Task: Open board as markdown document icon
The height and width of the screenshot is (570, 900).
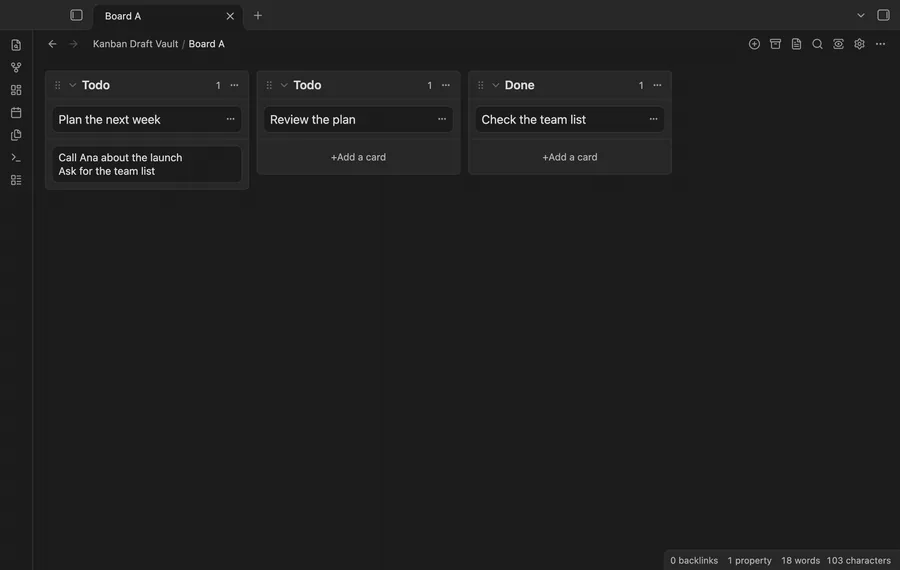Action: [x=796, y=44]
